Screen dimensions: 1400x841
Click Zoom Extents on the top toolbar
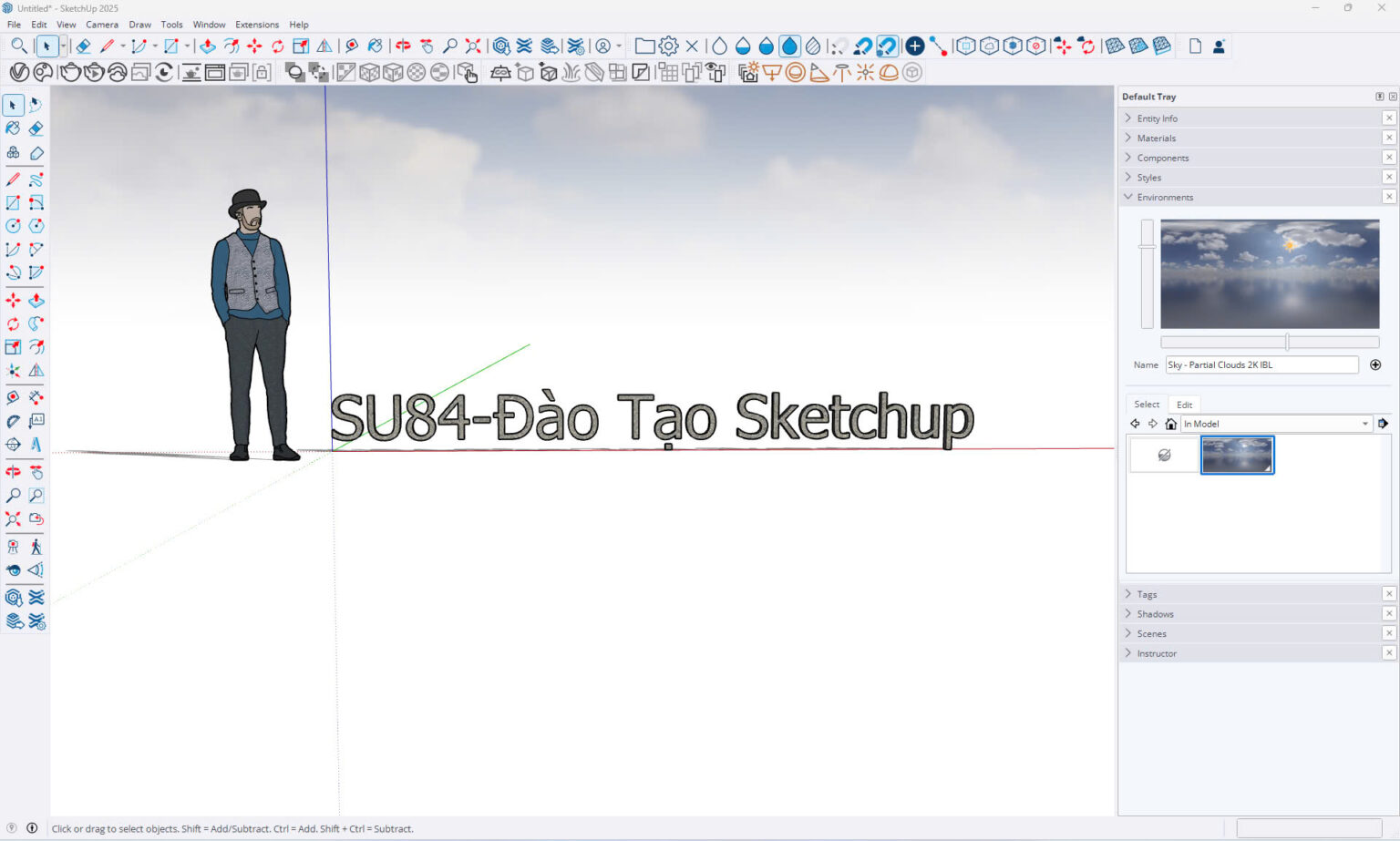(x=472, y=46)
